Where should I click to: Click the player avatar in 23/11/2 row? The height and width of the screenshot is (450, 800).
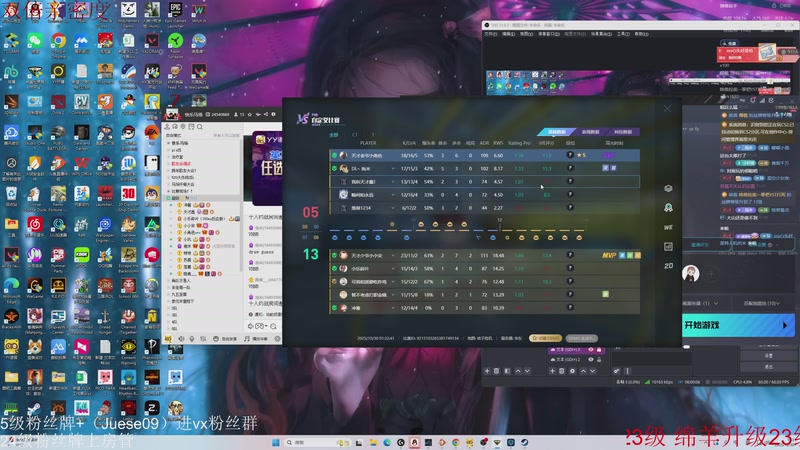pos(343,255)
